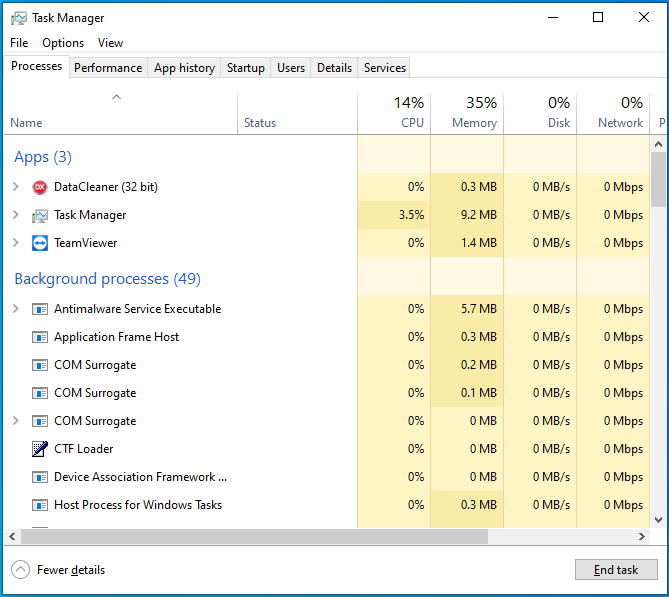Collapse view using Fewer details arrow
The image size is (669, 597).
[20, 570]
